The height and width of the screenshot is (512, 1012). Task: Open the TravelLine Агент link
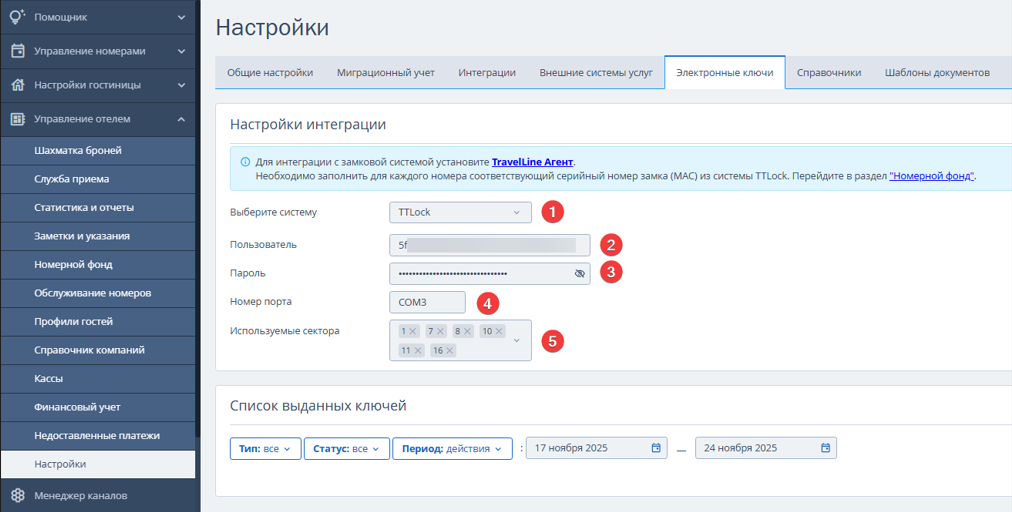(x=533, y=161)
